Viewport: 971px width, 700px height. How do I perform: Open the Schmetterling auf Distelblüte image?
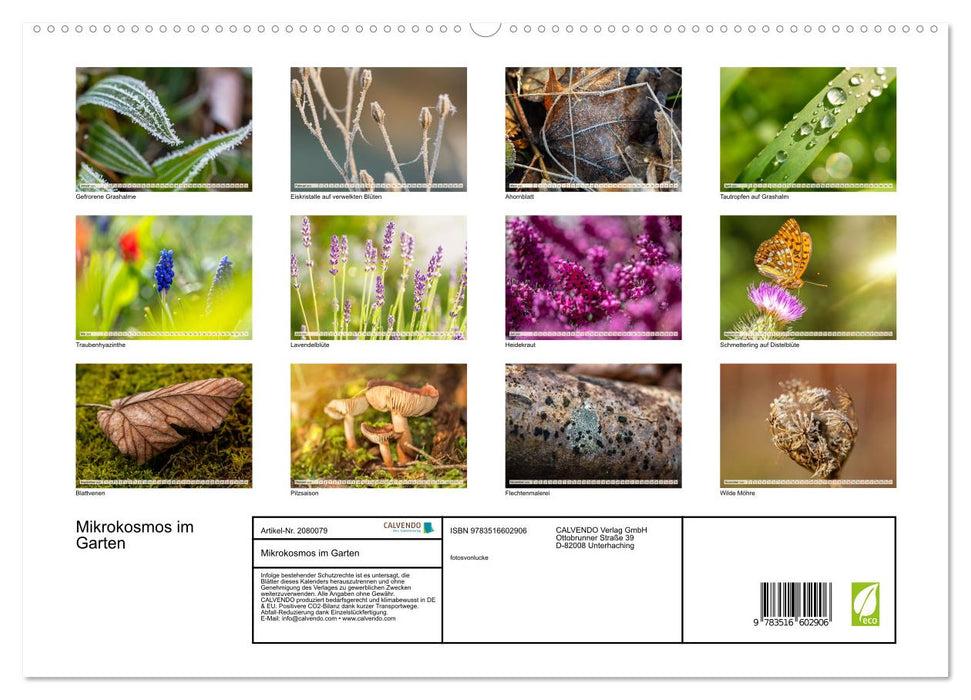pos(808,273)
